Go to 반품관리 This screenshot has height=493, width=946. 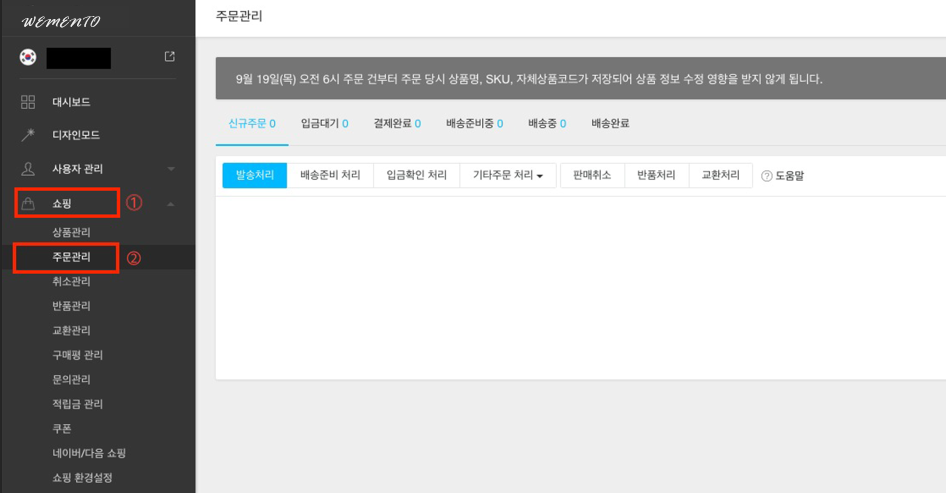tap(71, 306)
